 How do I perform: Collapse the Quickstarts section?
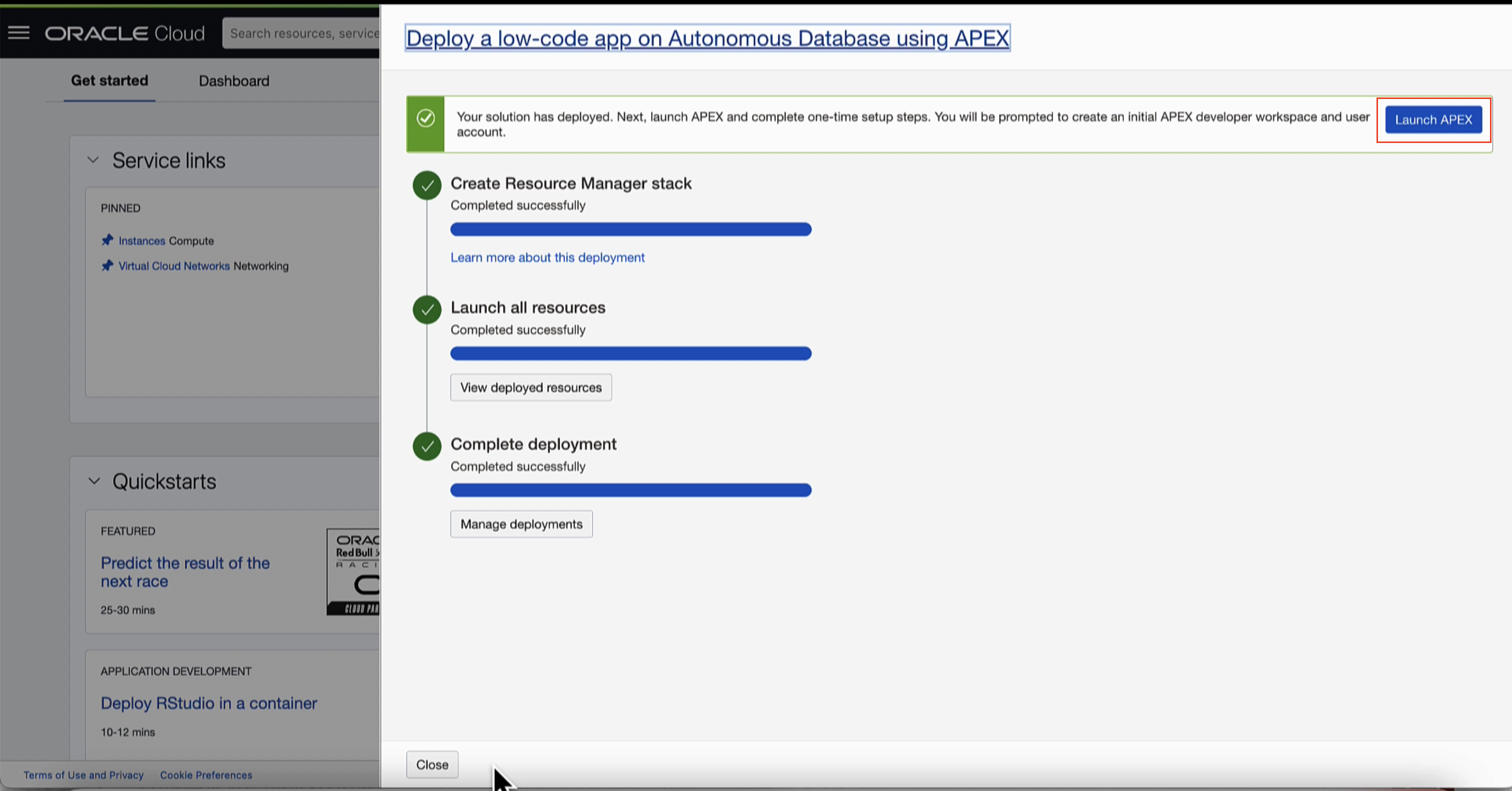click(94, 481)
